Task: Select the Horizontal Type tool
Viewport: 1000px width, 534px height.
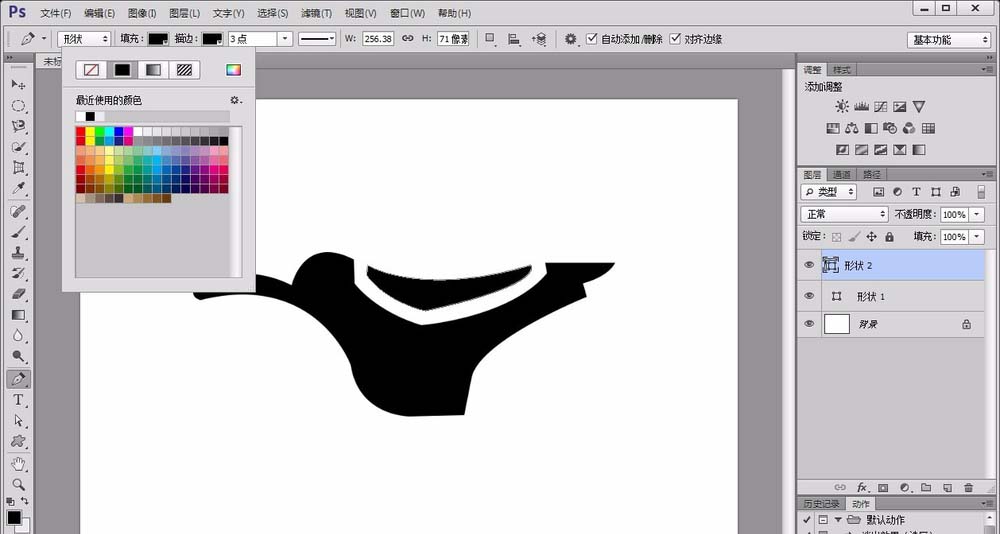Action: coord(18,400)
